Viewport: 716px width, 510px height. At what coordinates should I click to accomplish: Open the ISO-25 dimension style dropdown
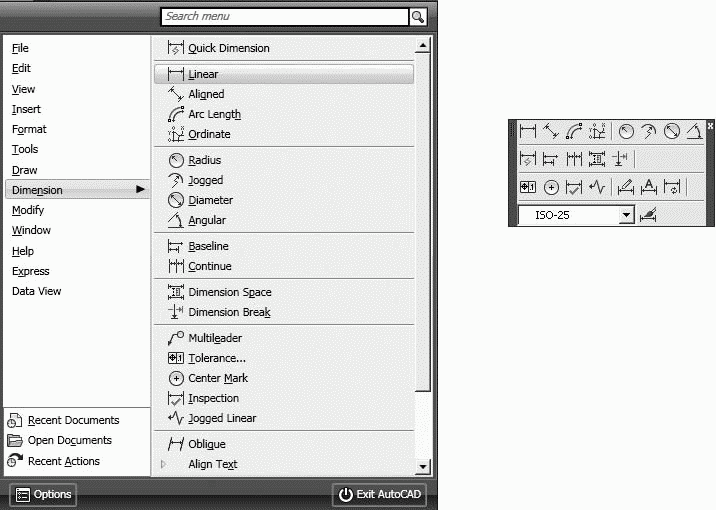(x=626, y=214)
